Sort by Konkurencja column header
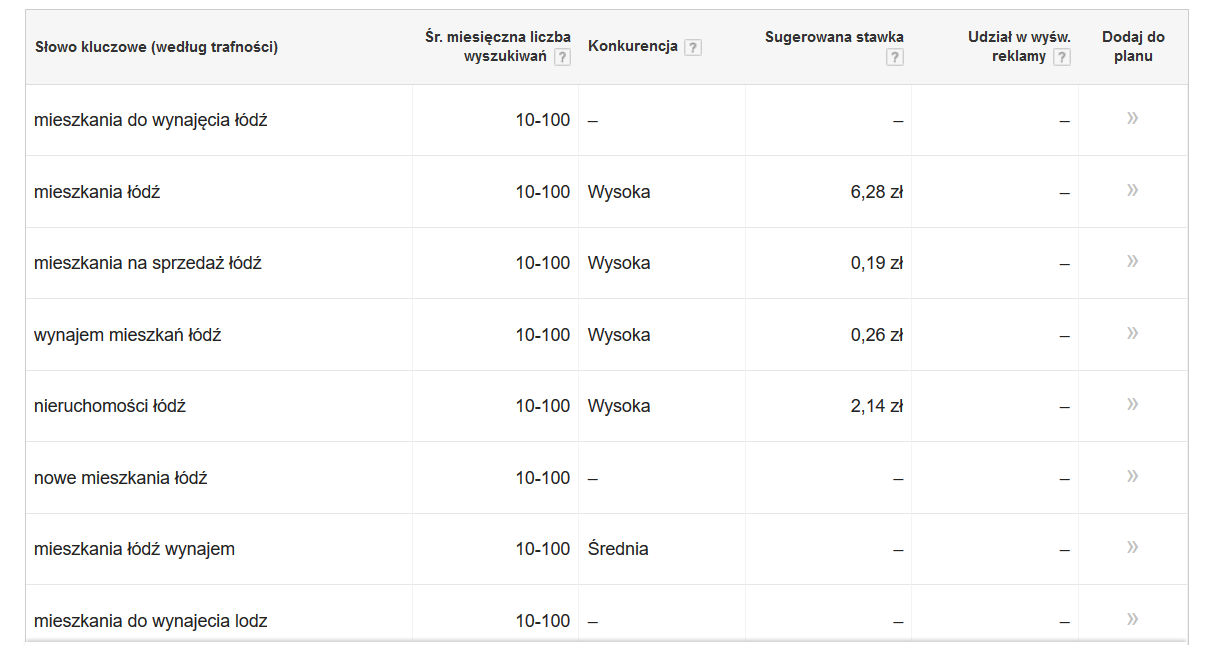This screenshot has width=1213, height=645. (632, 46)
